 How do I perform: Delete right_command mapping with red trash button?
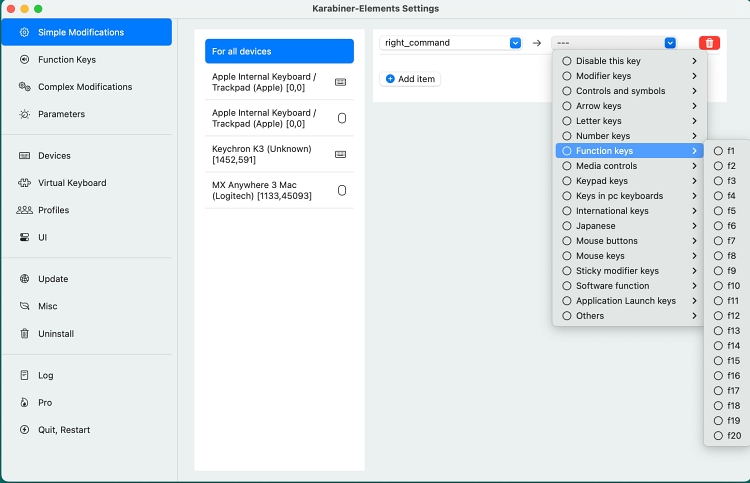pyautogui.click(x=709, y=43)
